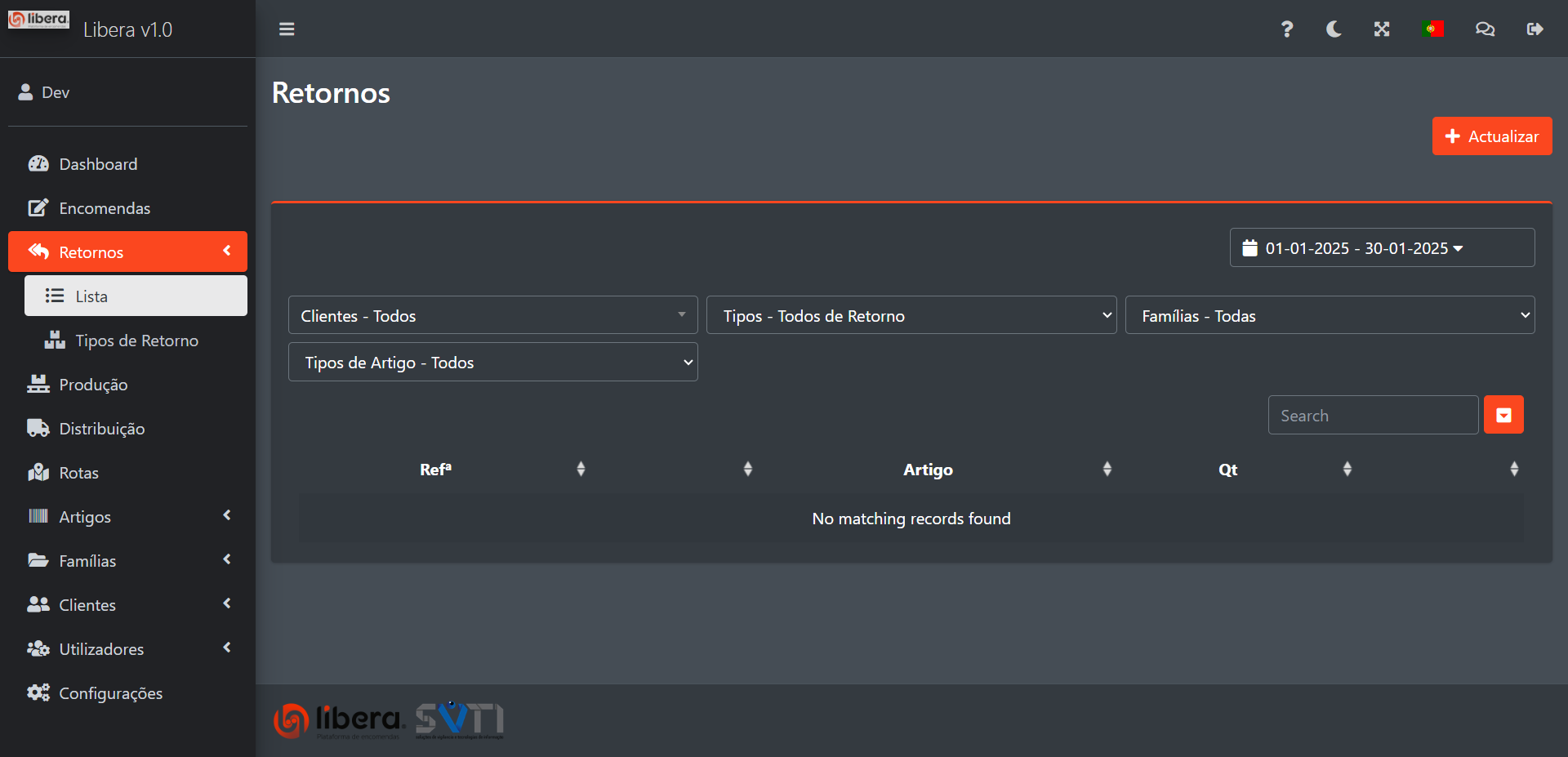Toggle fullscreen with the expand arrows icon
The width and height of the screenshot is (1568, 757).
[1382, 29]
